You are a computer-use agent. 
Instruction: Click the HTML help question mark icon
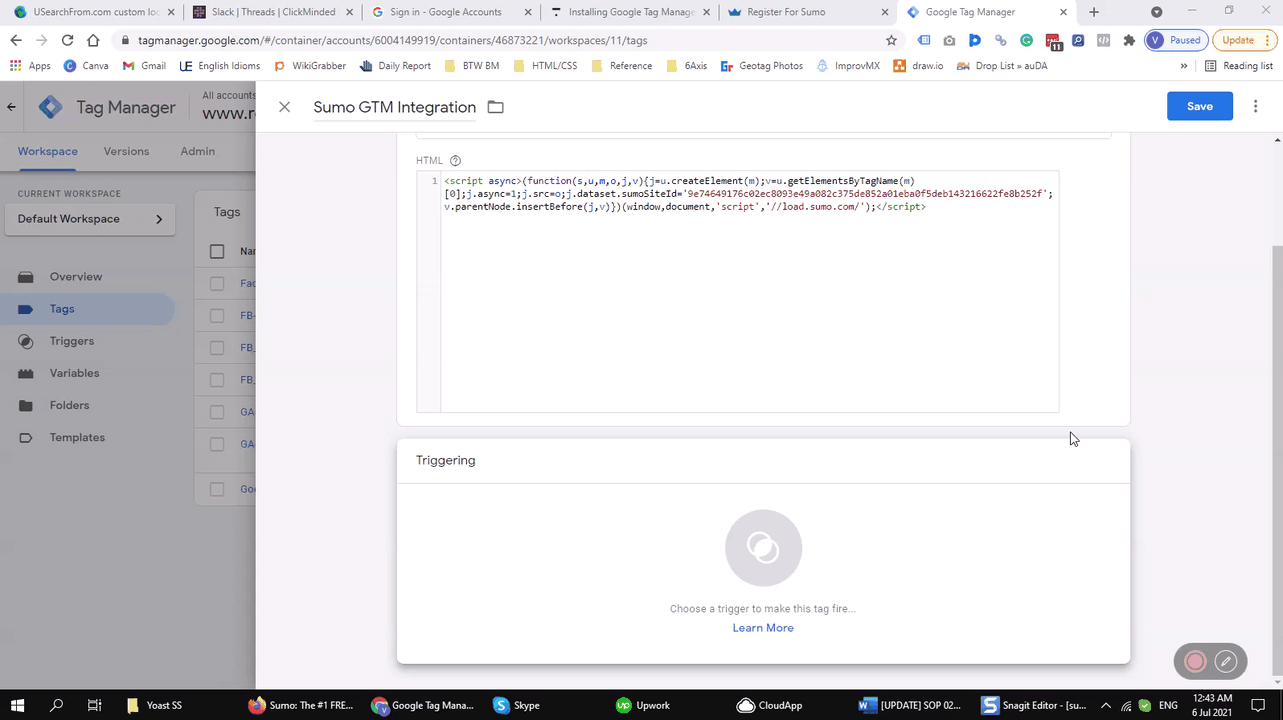tap(455, 160)
